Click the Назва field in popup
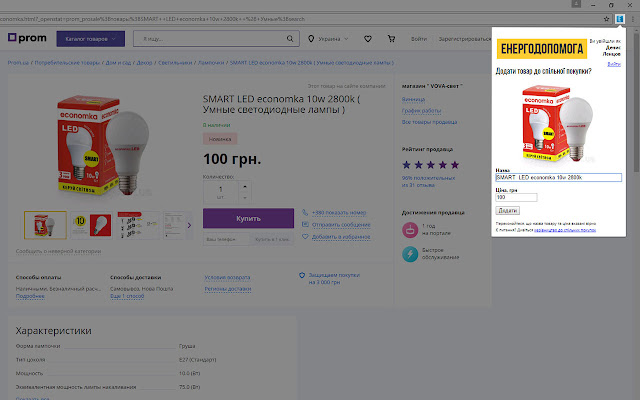Image resolution: width=640 pixels, height=400 pixels. point(558,178)
